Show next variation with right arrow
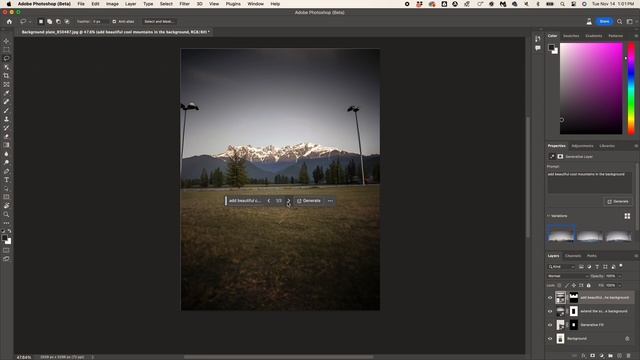This screenshot has width=640, height=360. [288, 201]
